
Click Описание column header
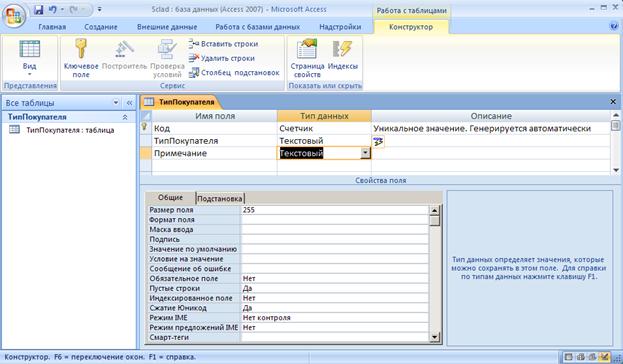coord(491,116)
